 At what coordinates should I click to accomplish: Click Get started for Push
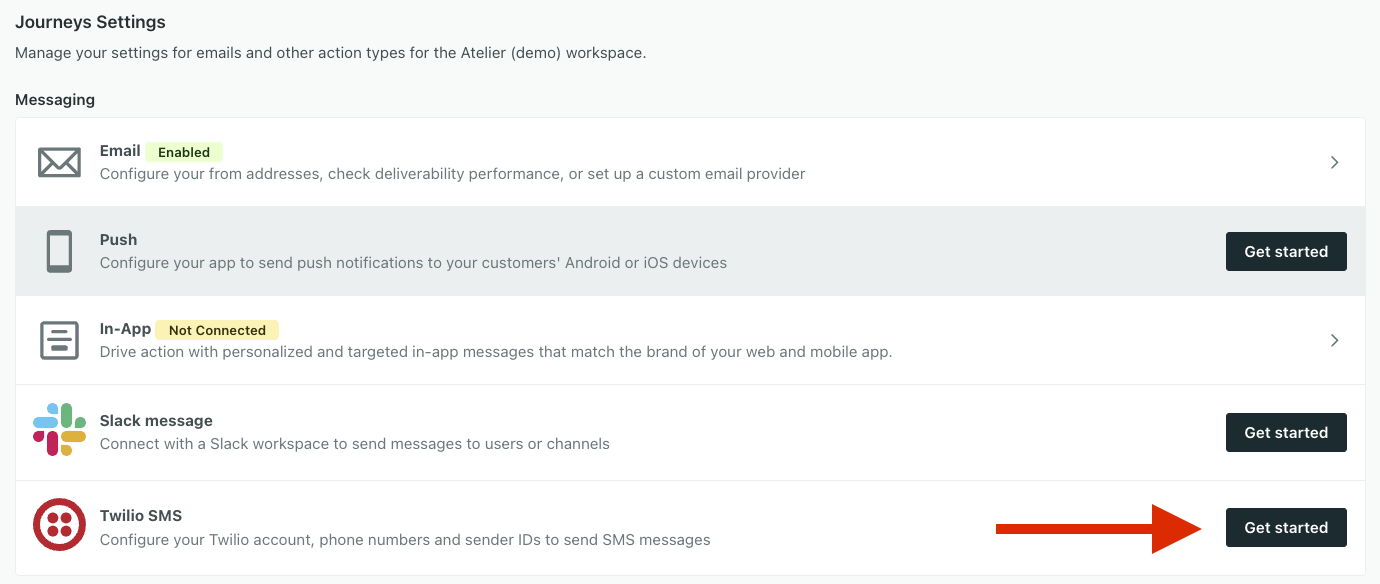(1286, 251)
